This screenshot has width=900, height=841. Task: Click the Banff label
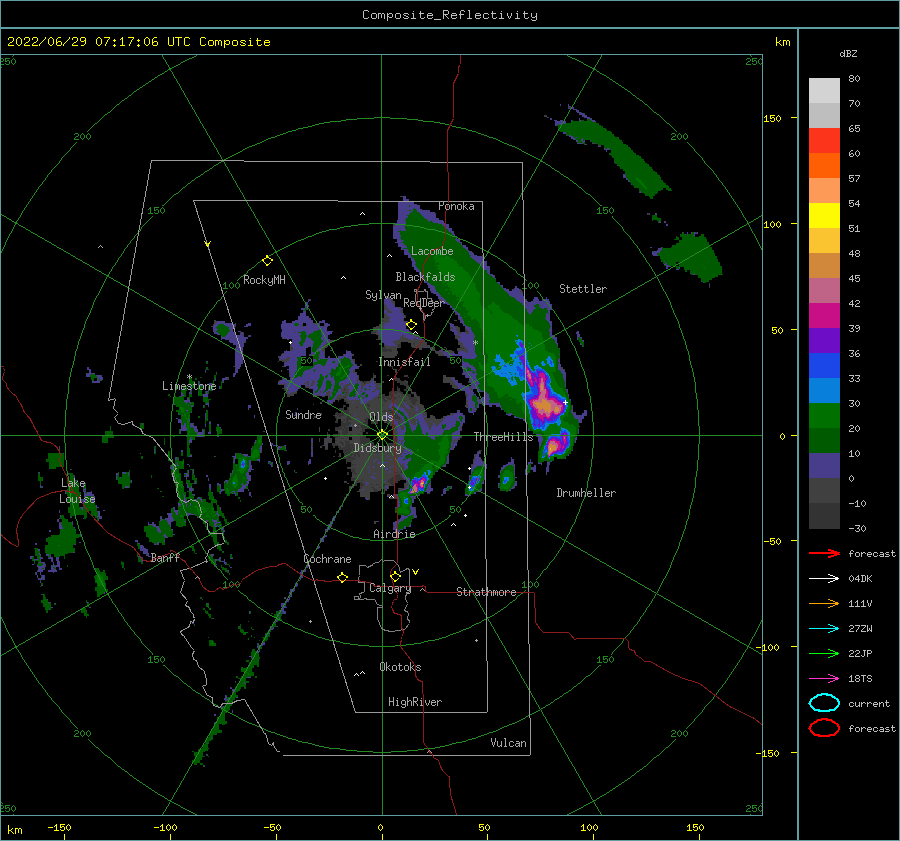tap(165, 557)
